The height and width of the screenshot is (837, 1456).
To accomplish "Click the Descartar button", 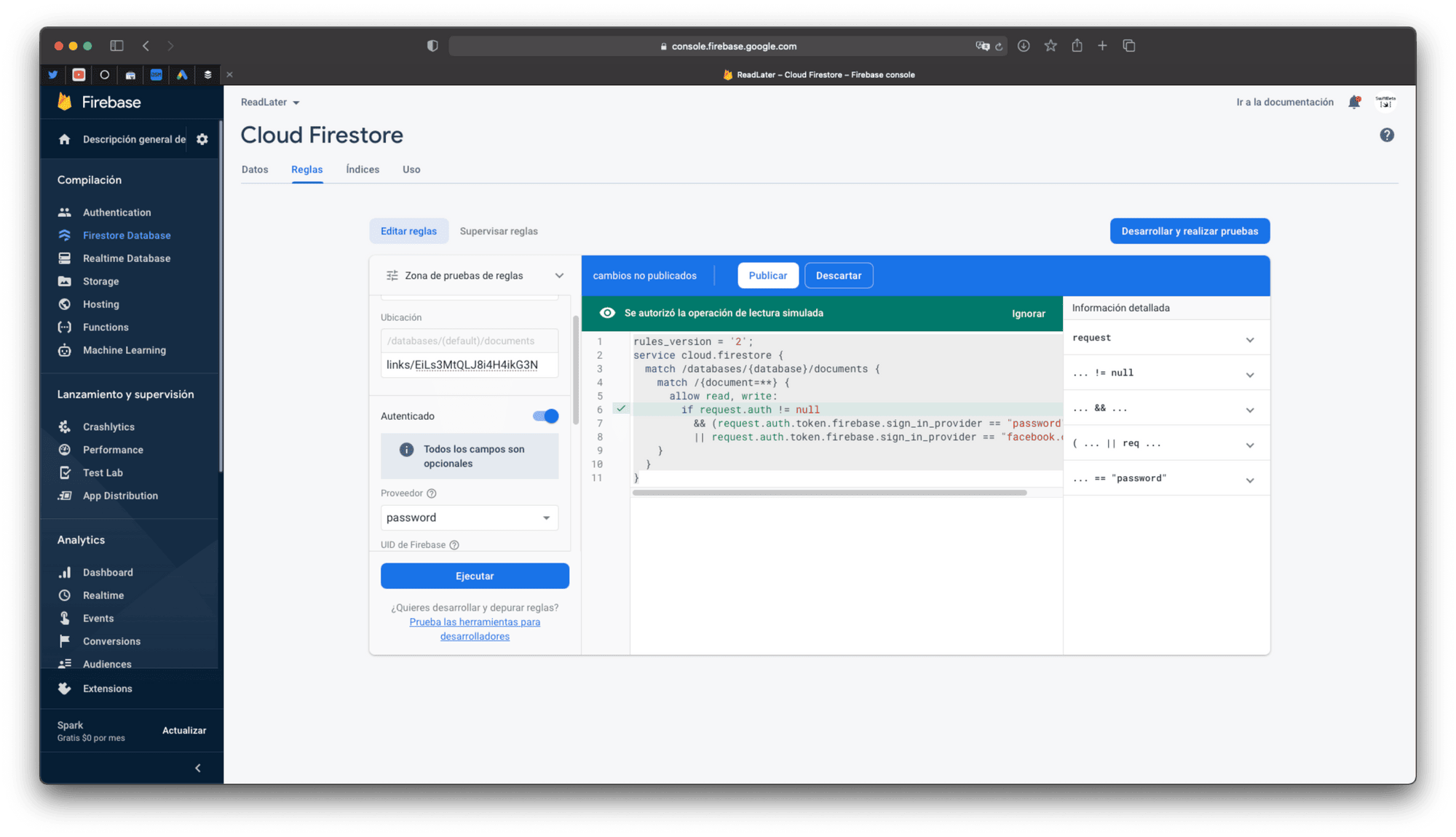I will tap(838, 276).
